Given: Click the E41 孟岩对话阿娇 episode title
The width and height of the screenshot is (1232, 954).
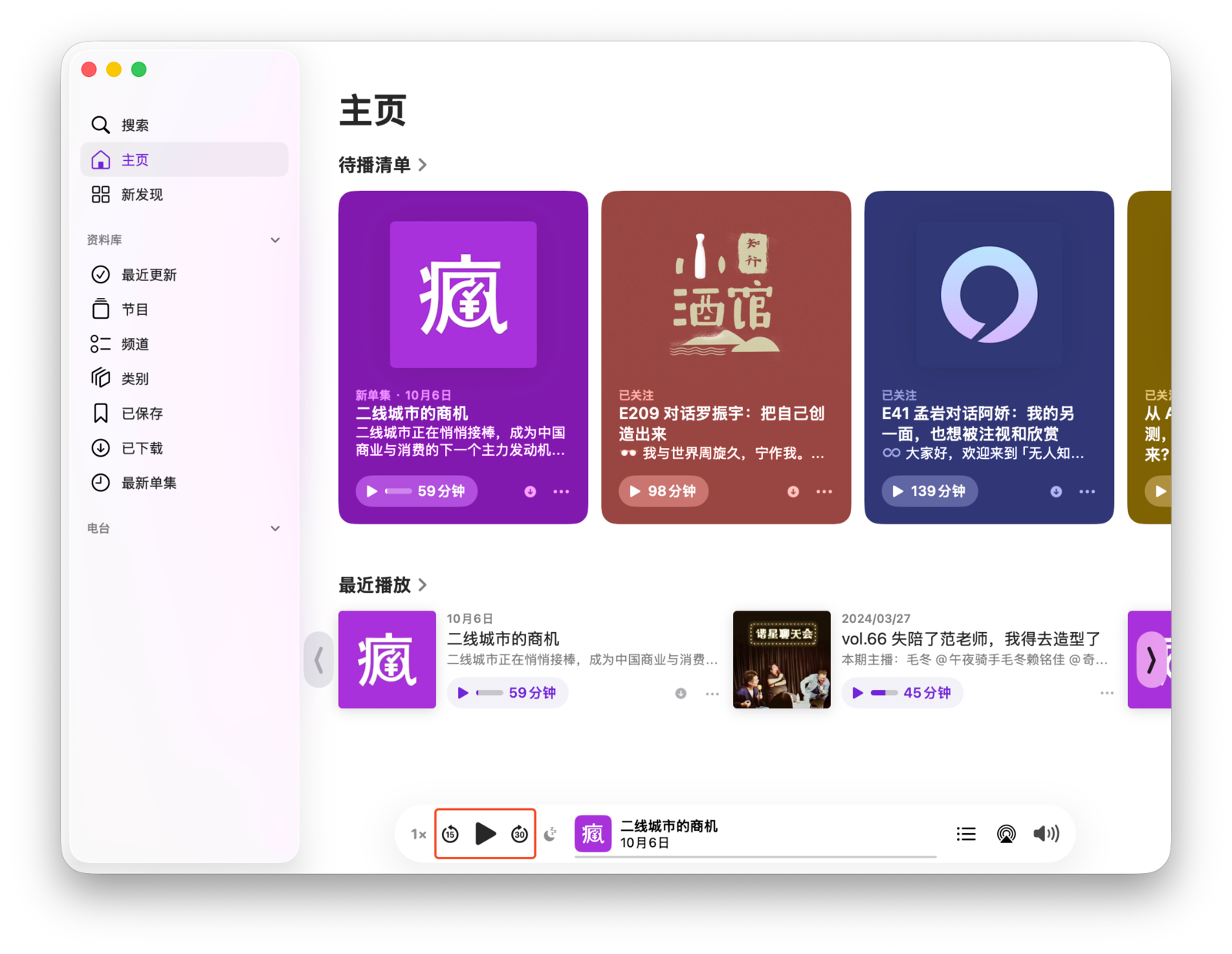Looking at the screenshot, I should click(x=978, y=423).
